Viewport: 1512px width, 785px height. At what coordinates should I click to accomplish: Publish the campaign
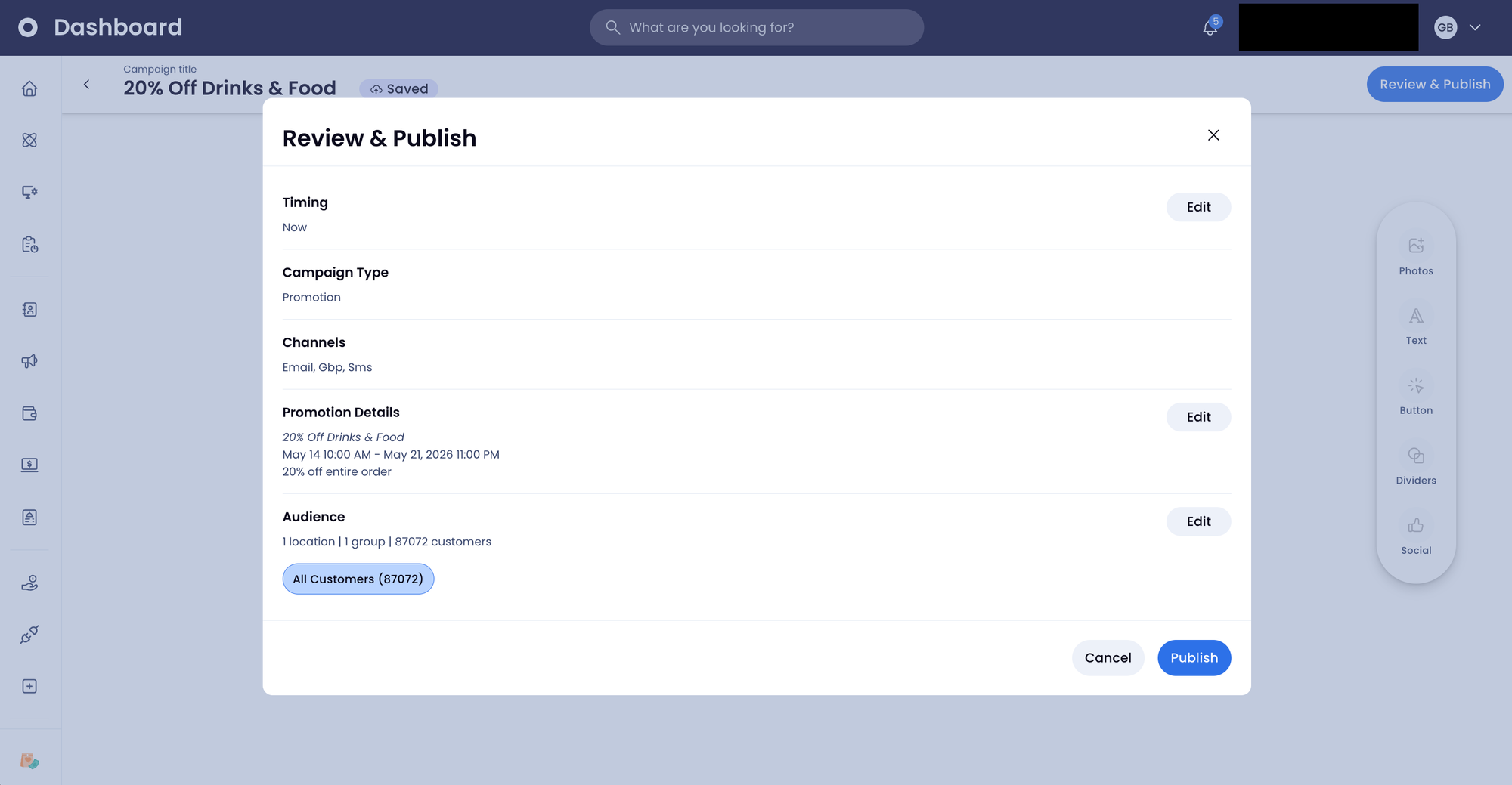(x=1194, y=658)
